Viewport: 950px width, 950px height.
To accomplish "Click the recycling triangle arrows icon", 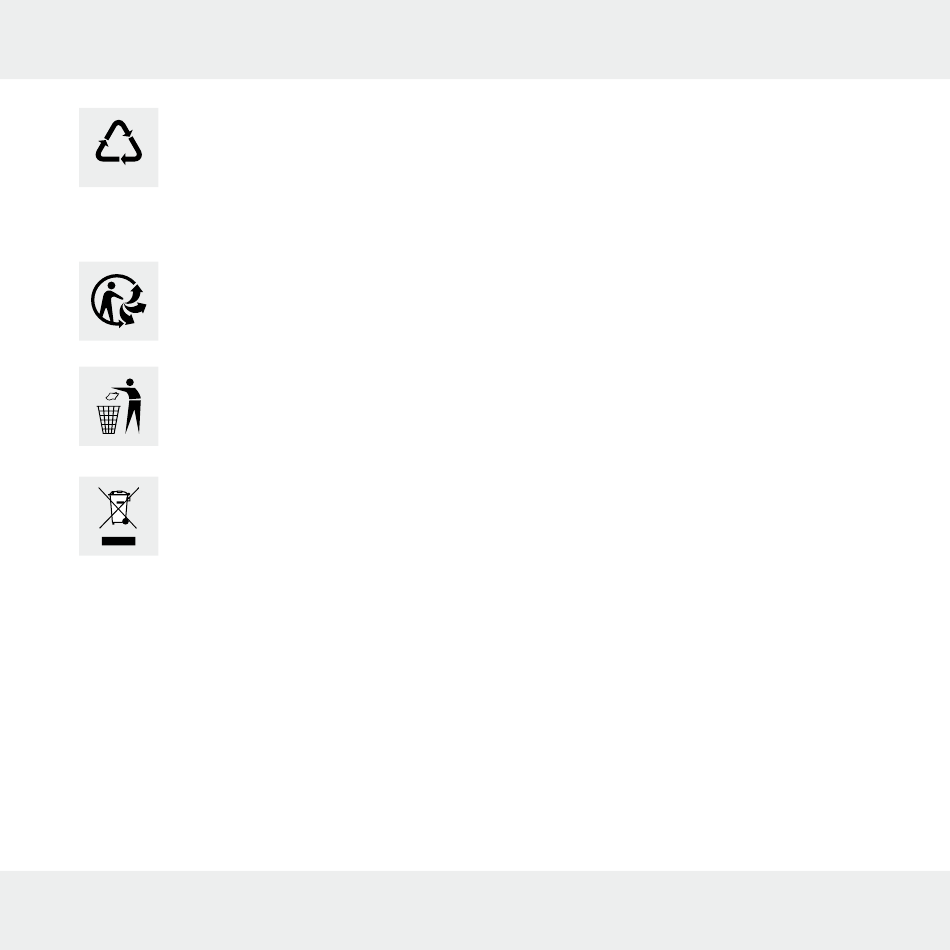I will 119,142.
